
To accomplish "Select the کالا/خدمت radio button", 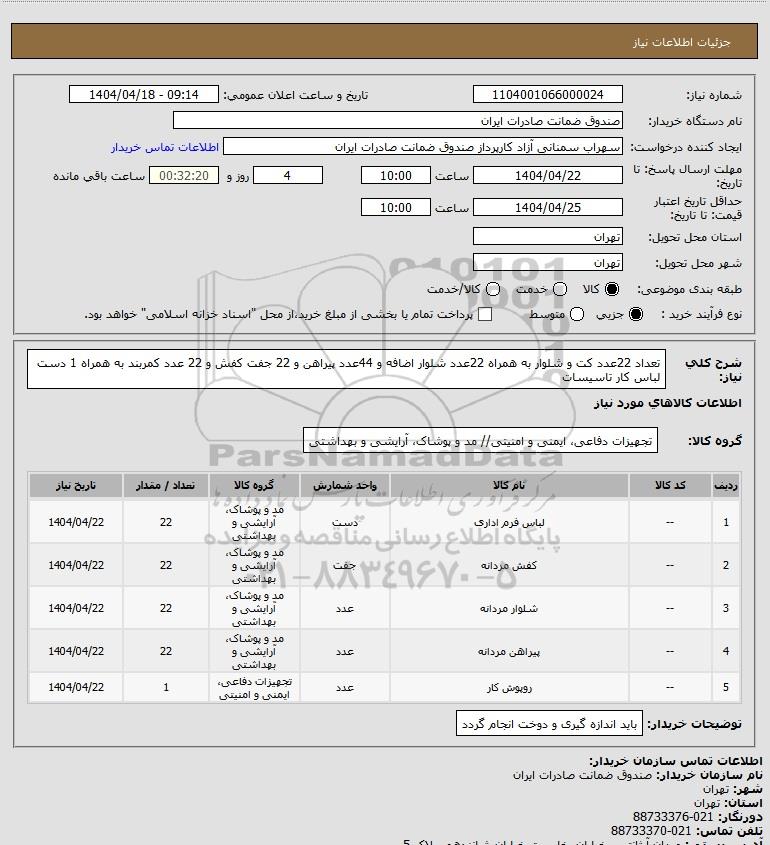I will tap(492, 289).
